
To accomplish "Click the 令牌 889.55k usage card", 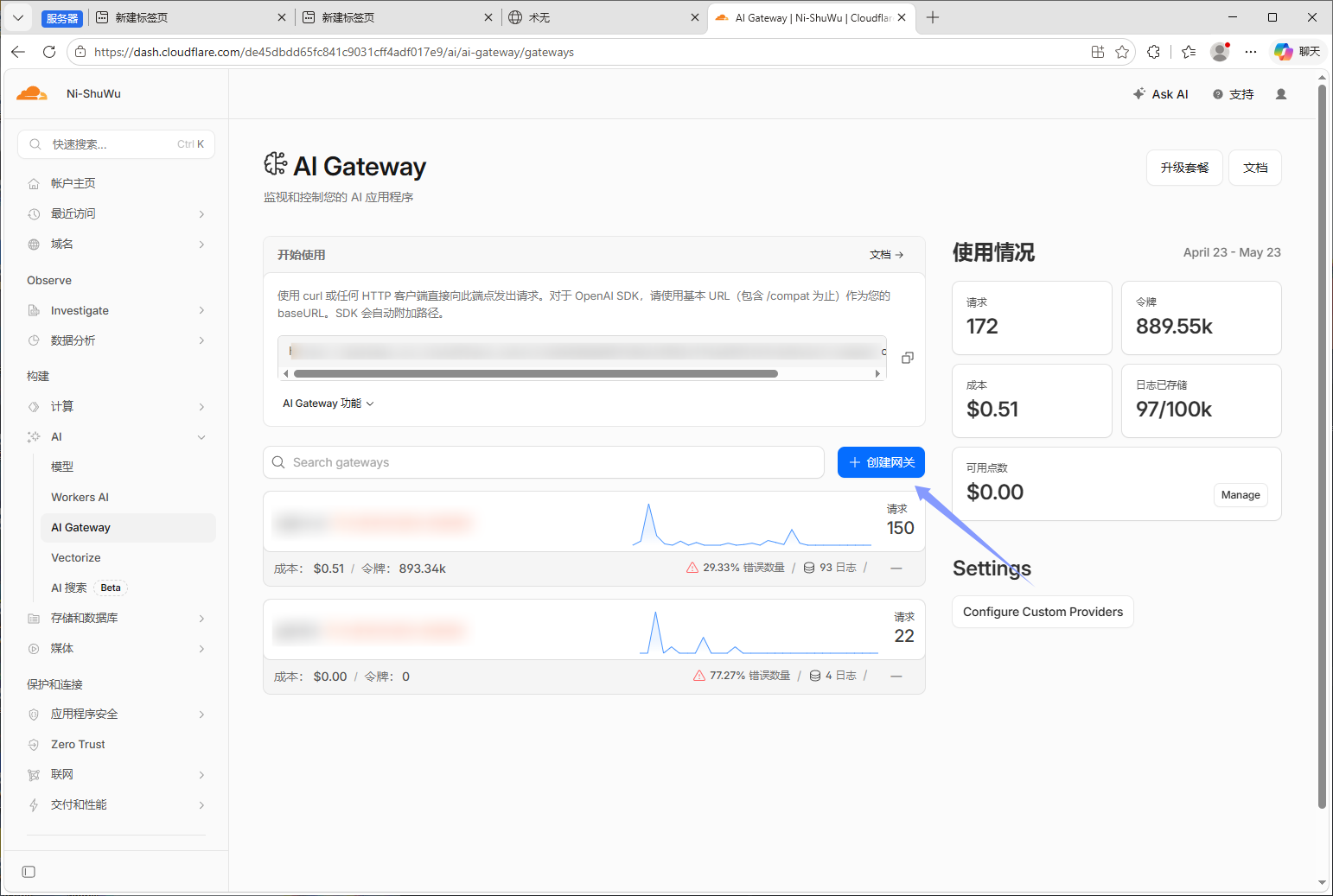I will point(1202,318).
